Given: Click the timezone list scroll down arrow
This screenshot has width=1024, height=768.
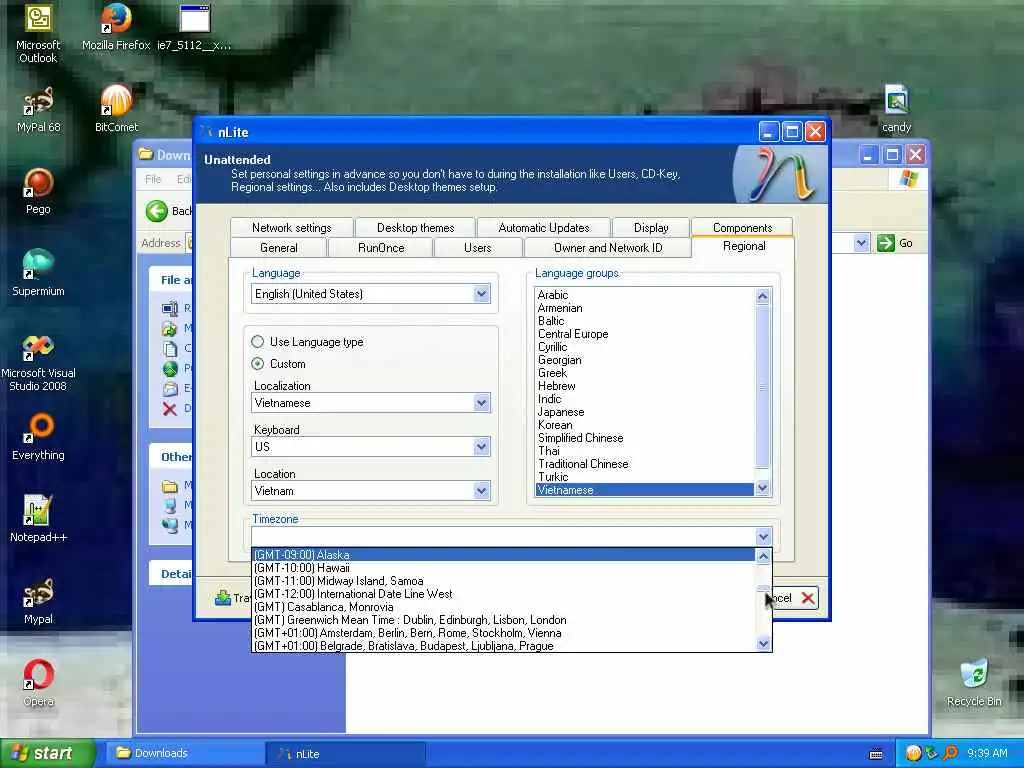Looking at the screenshot, I should pyautogui.click(x=763, y=644).
